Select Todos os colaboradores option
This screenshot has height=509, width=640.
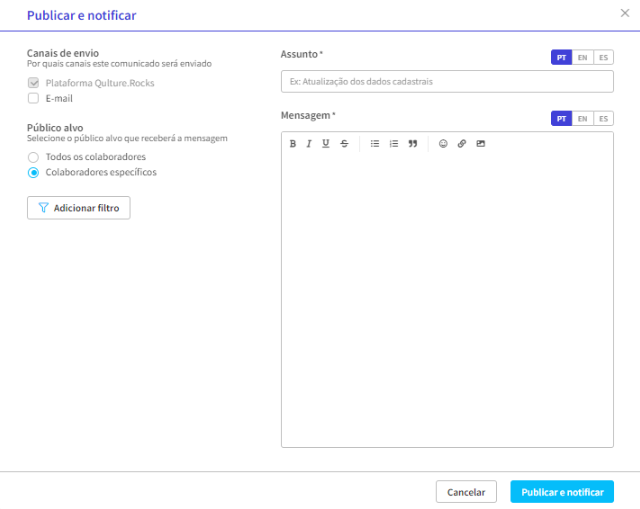click(33, 157)
